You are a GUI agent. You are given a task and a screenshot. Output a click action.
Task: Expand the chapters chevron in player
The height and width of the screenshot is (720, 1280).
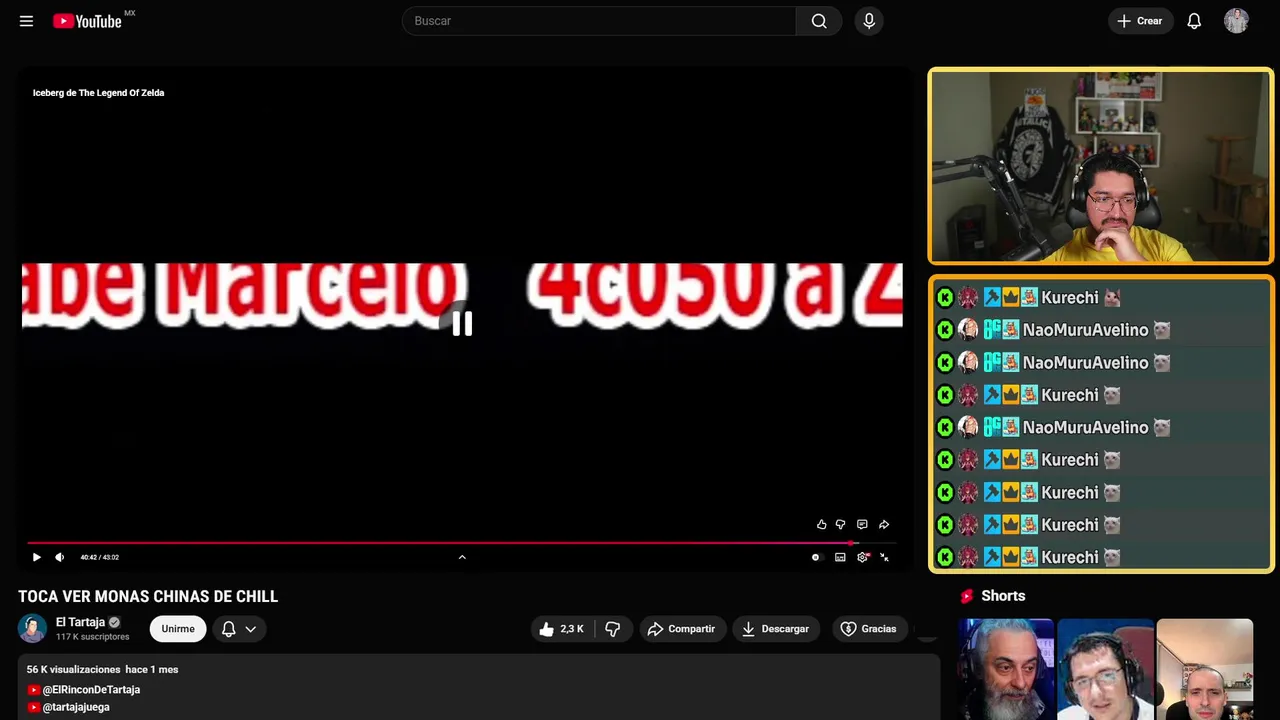462,557
